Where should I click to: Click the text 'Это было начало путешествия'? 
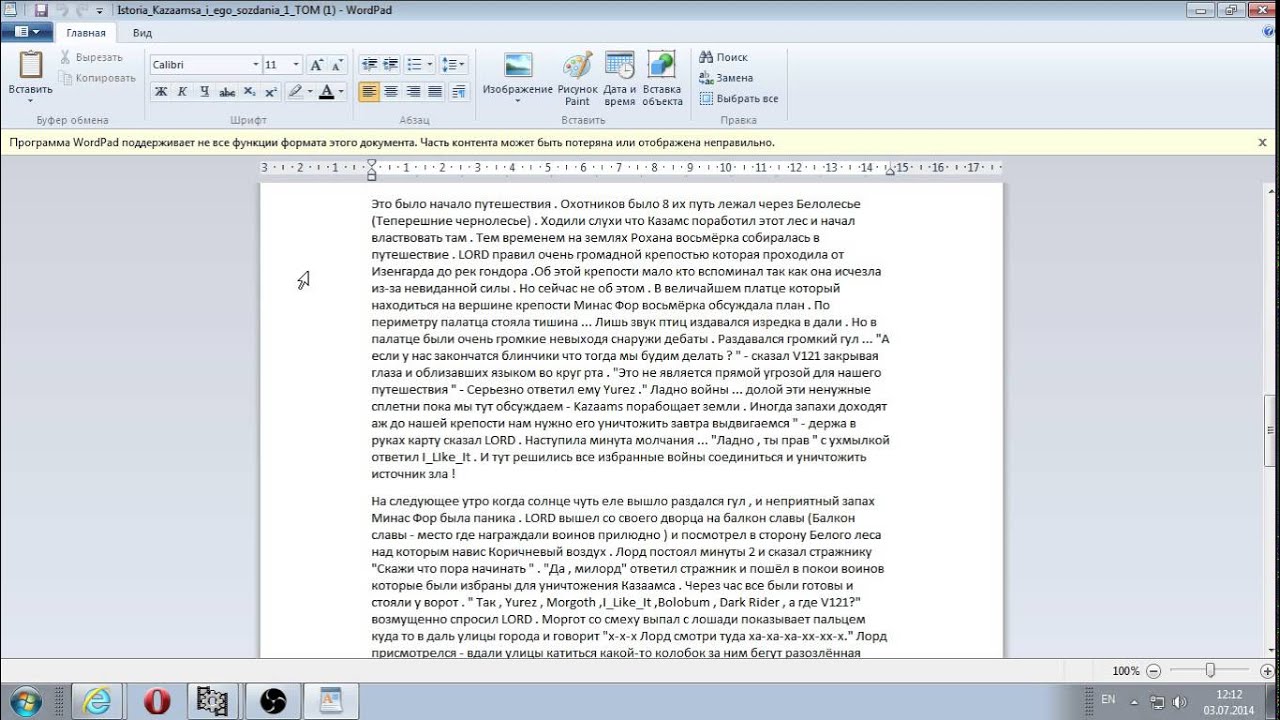tap(461, 204)
